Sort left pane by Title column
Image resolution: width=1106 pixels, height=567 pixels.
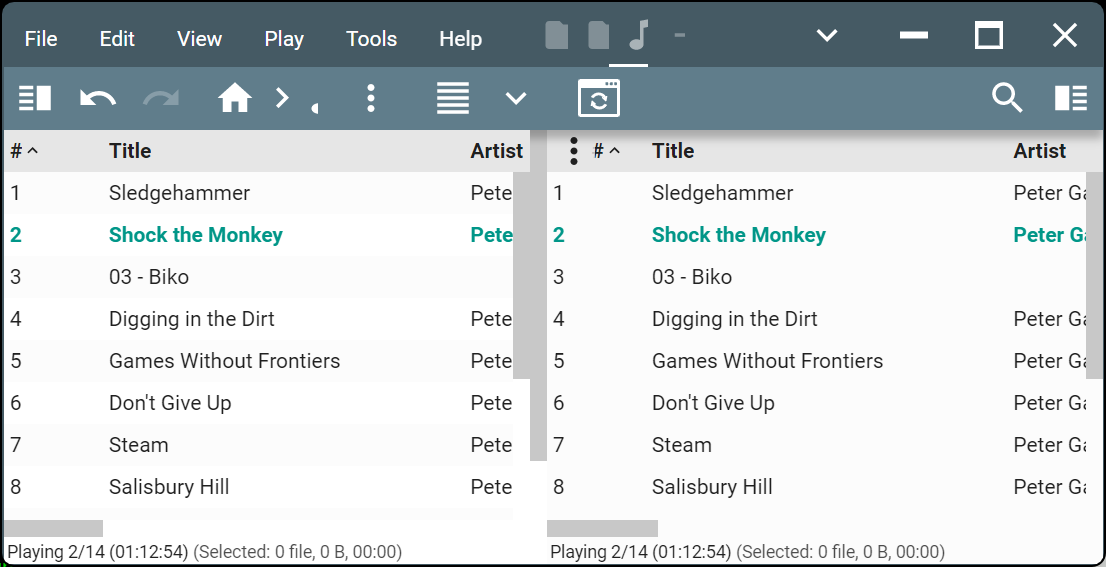[130, 151]
